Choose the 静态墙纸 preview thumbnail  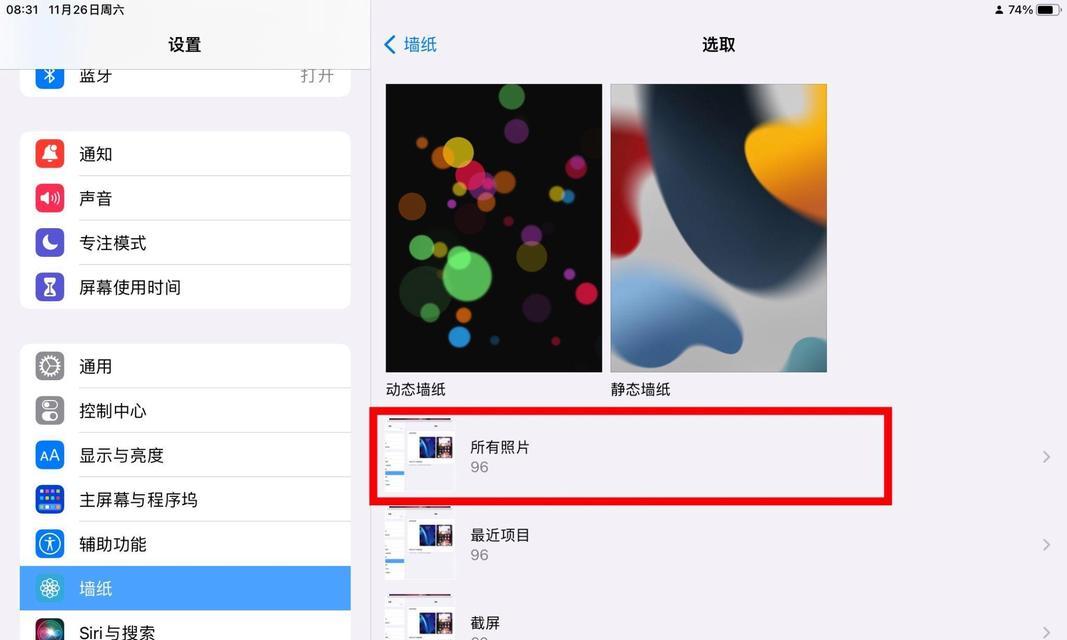[x=718, y=227]
